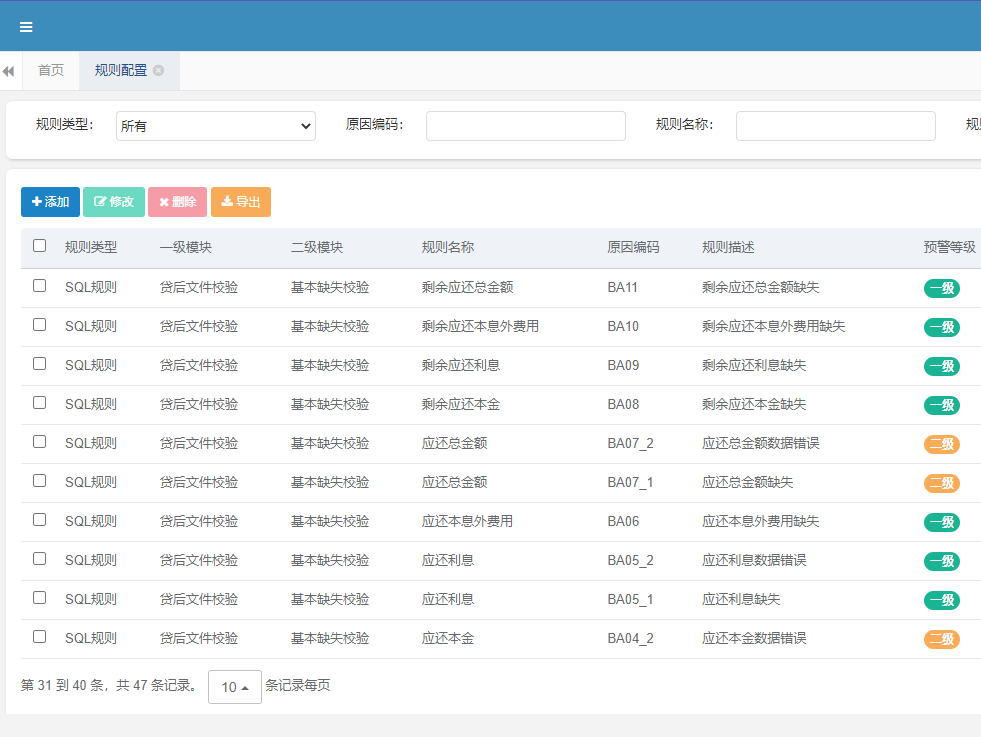The image size is (981, 737).
Task: Click the 规则描述 column header
Action: click(x=728, y=248)
